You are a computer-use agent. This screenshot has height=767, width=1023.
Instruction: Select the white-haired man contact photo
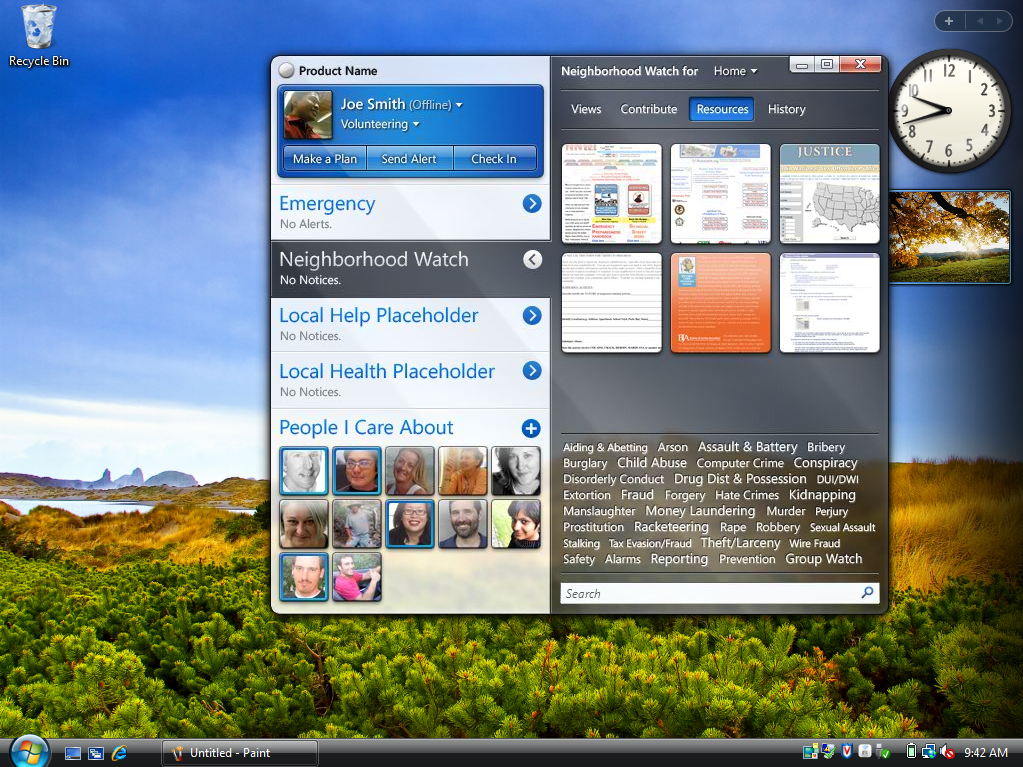304,470
